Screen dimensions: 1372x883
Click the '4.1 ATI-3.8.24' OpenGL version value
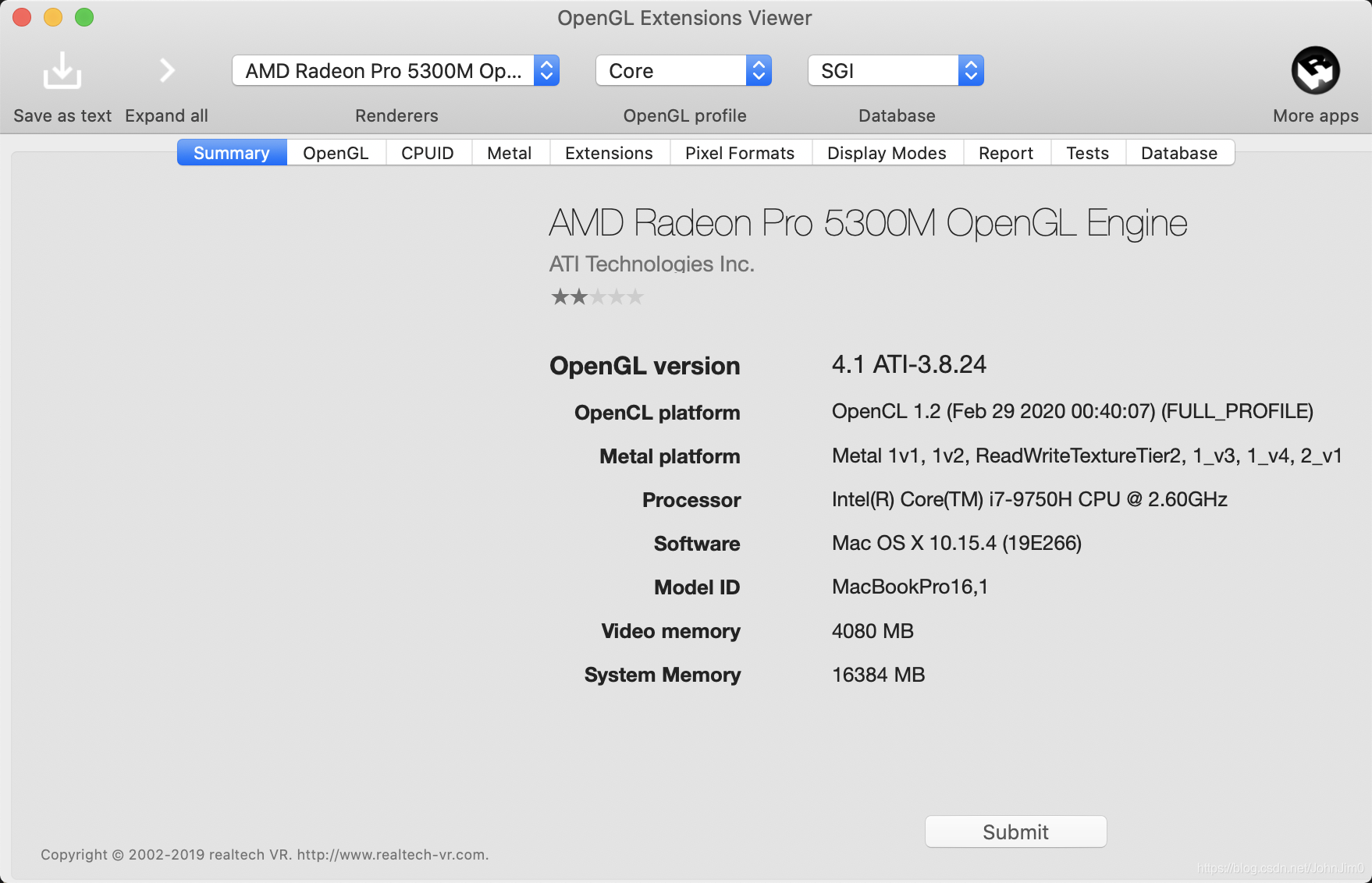pos(909,364)
